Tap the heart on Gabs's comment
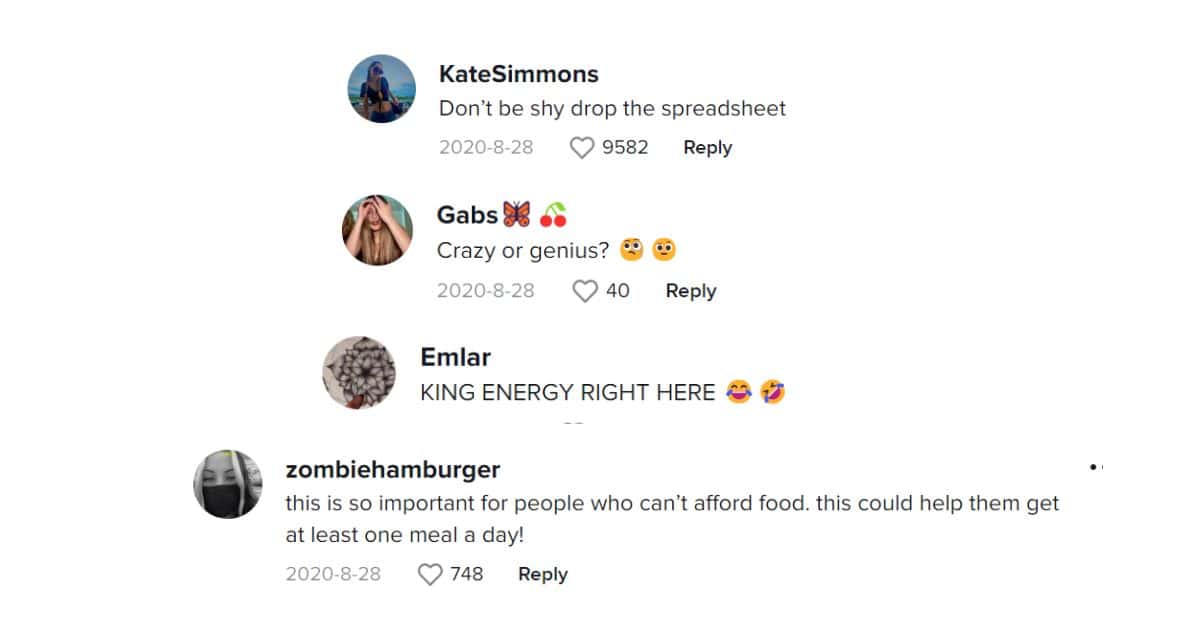The height and width of the screenshot is (628, 1200). [x=584, y=291]
